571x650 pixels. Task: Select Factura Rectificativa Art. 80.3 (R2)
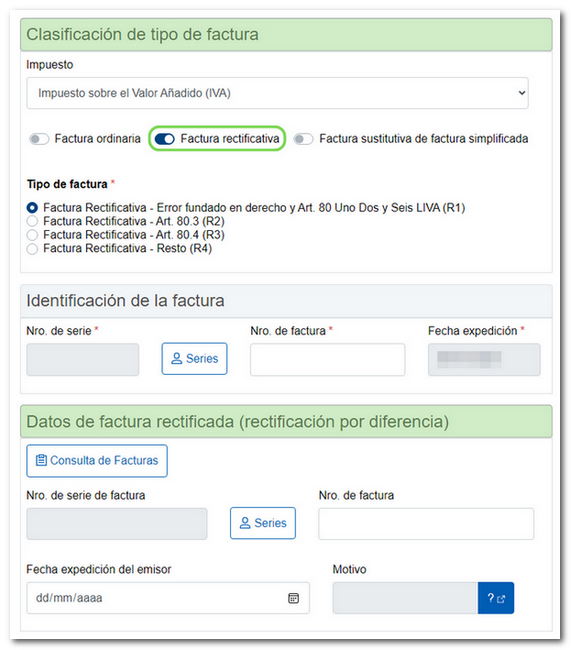[x=32, y=221]
